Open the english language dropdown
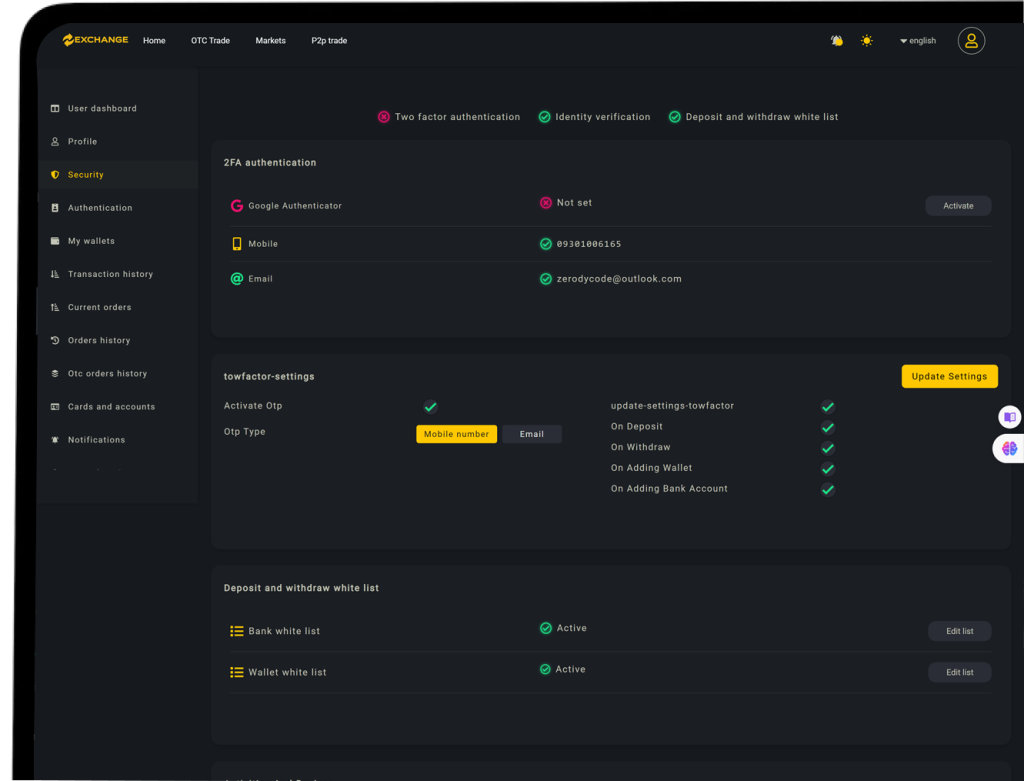The height and width of the screenshot is (781, 1024). click(918, 41)
